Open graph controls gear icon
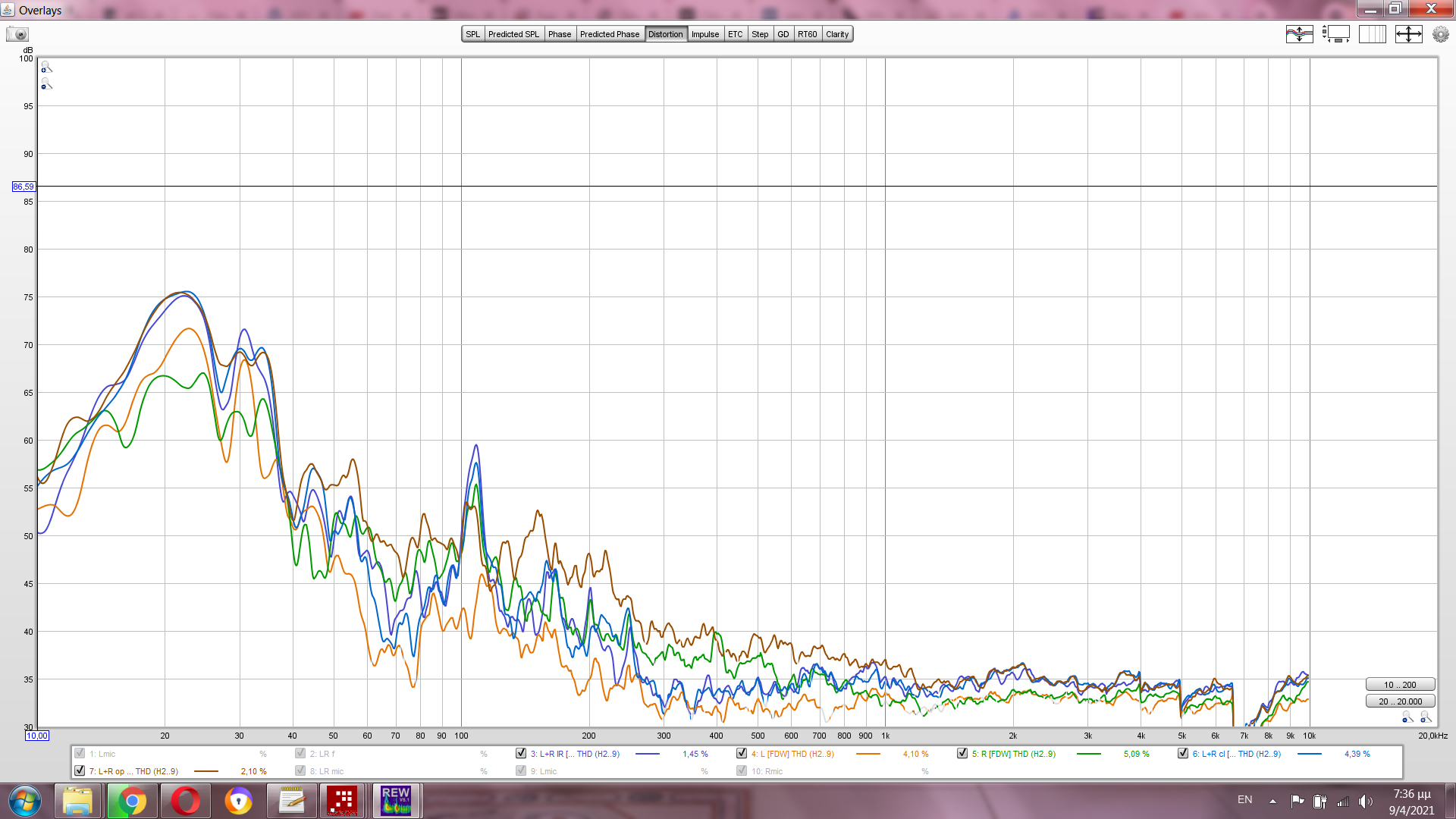The height and width of the screenshot is (819, 1456). click(1440, 34)
